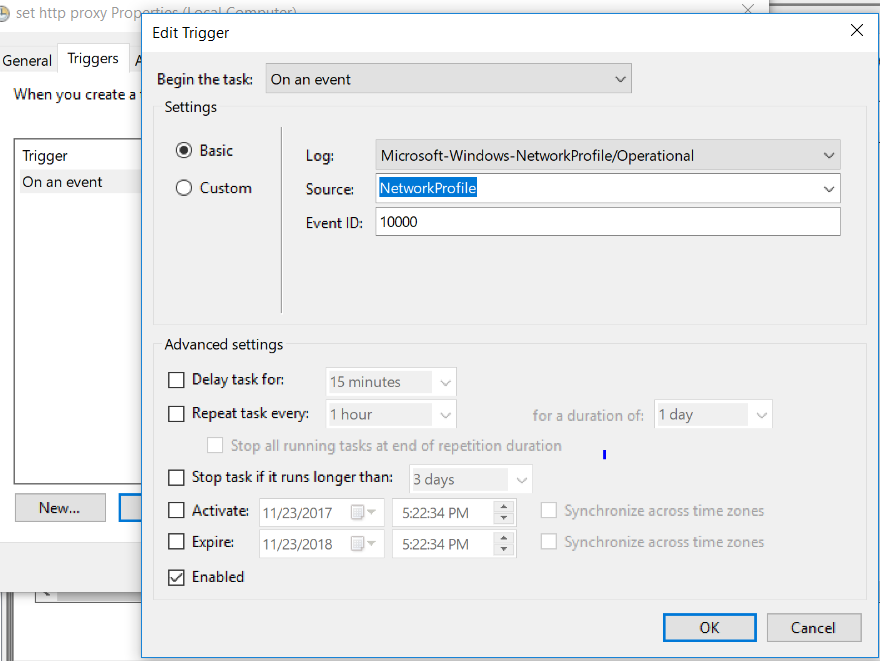Click the New... trigger button

[x=60, y=507]
